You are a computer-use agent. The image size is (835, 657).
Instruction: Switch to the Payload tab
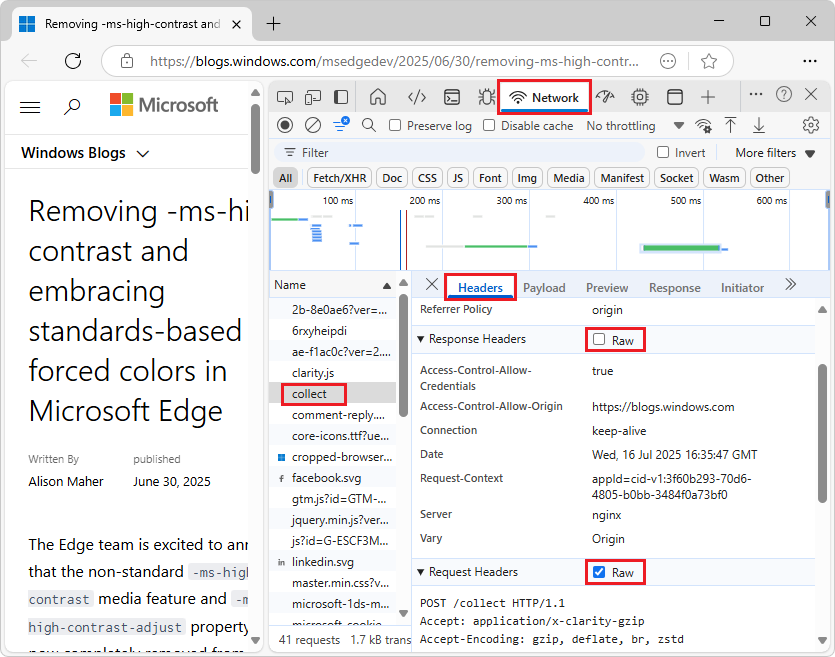(x=544, y=287)
